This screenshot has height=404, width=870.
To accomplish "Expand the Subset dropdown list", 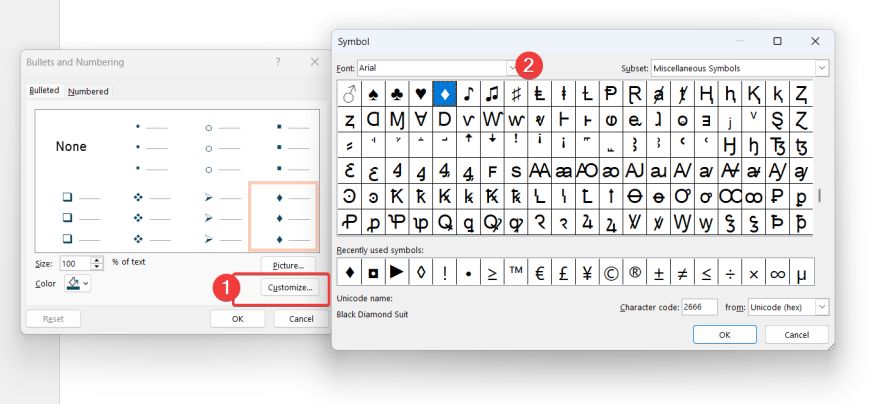I will click(822, 68).
